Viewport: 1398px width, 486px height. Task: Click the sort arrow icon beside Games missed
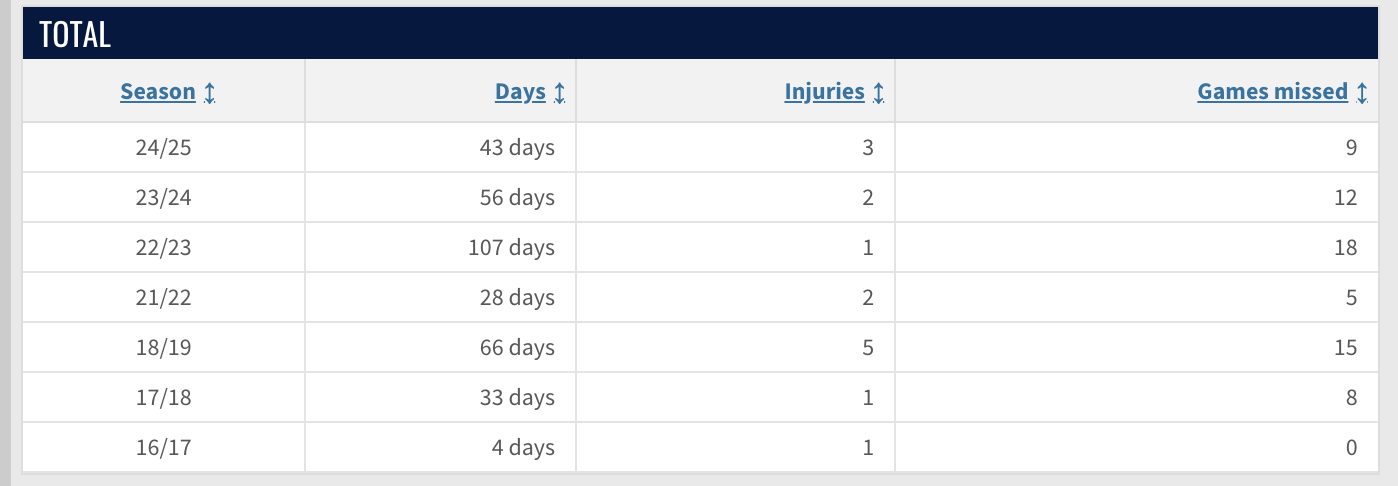(1362, 93)
